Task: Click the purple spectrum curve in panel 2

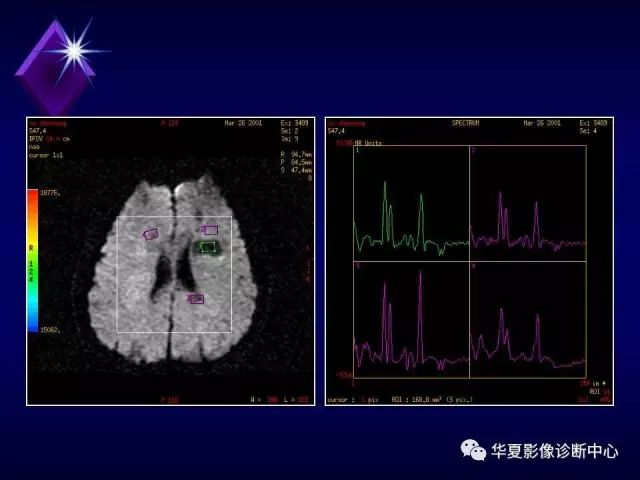Action: [528, 221]
